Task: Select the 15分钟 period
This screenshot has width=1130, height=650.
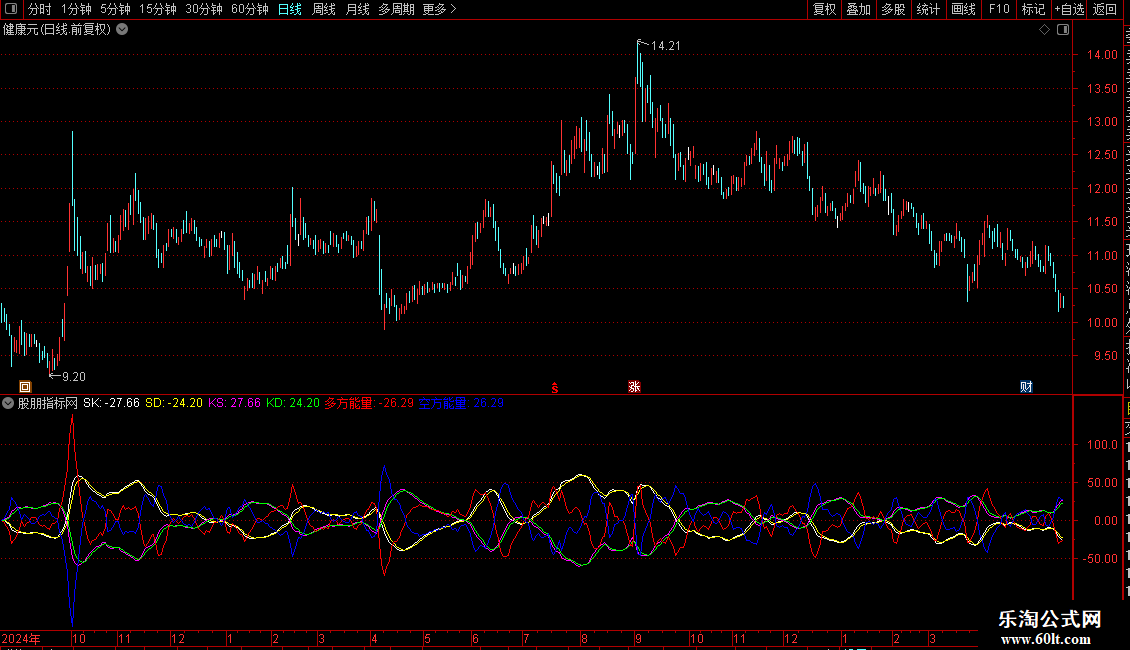Action: click(x=158, y=9)
